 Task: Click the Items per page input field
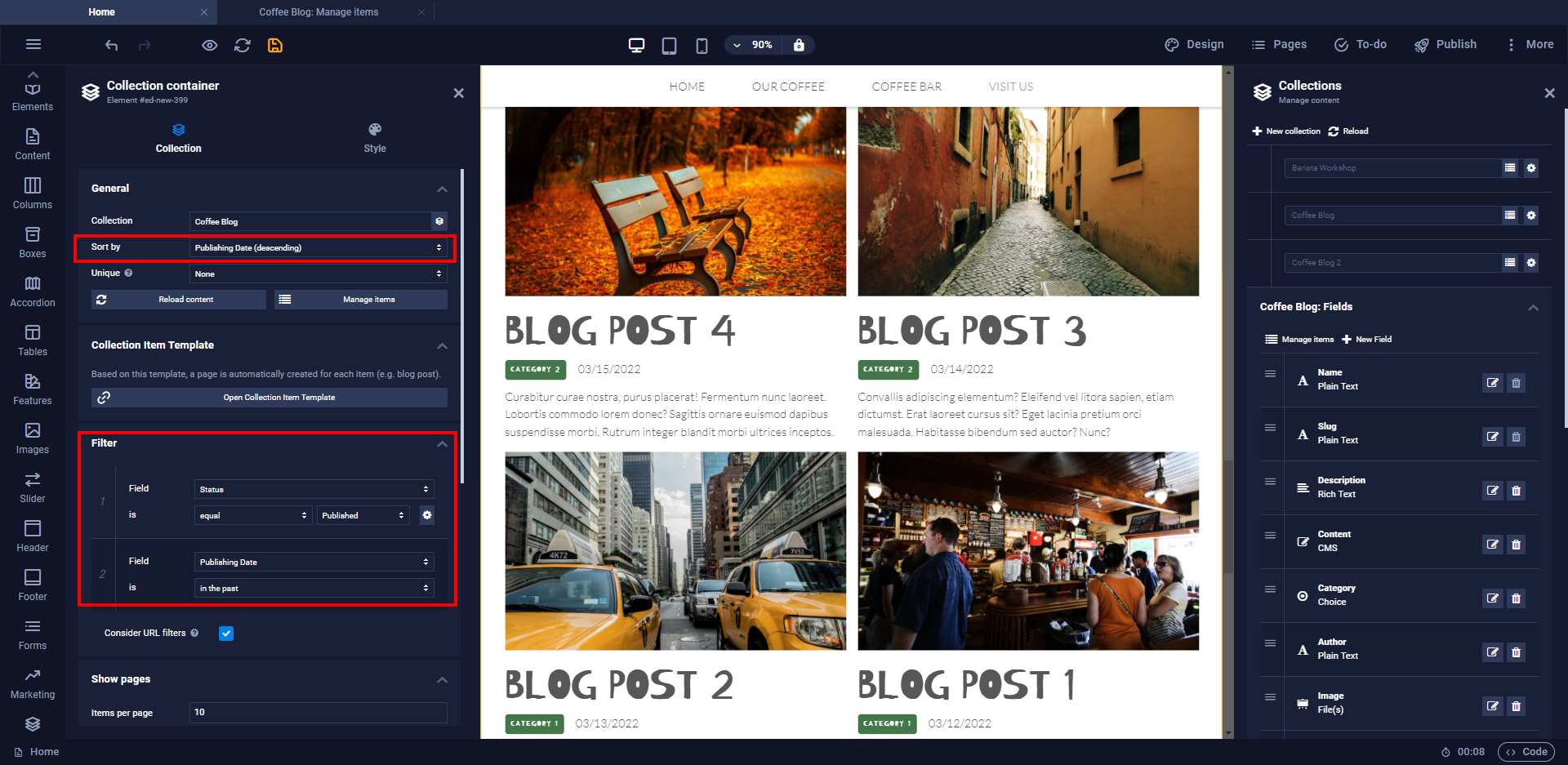(318, 713)
